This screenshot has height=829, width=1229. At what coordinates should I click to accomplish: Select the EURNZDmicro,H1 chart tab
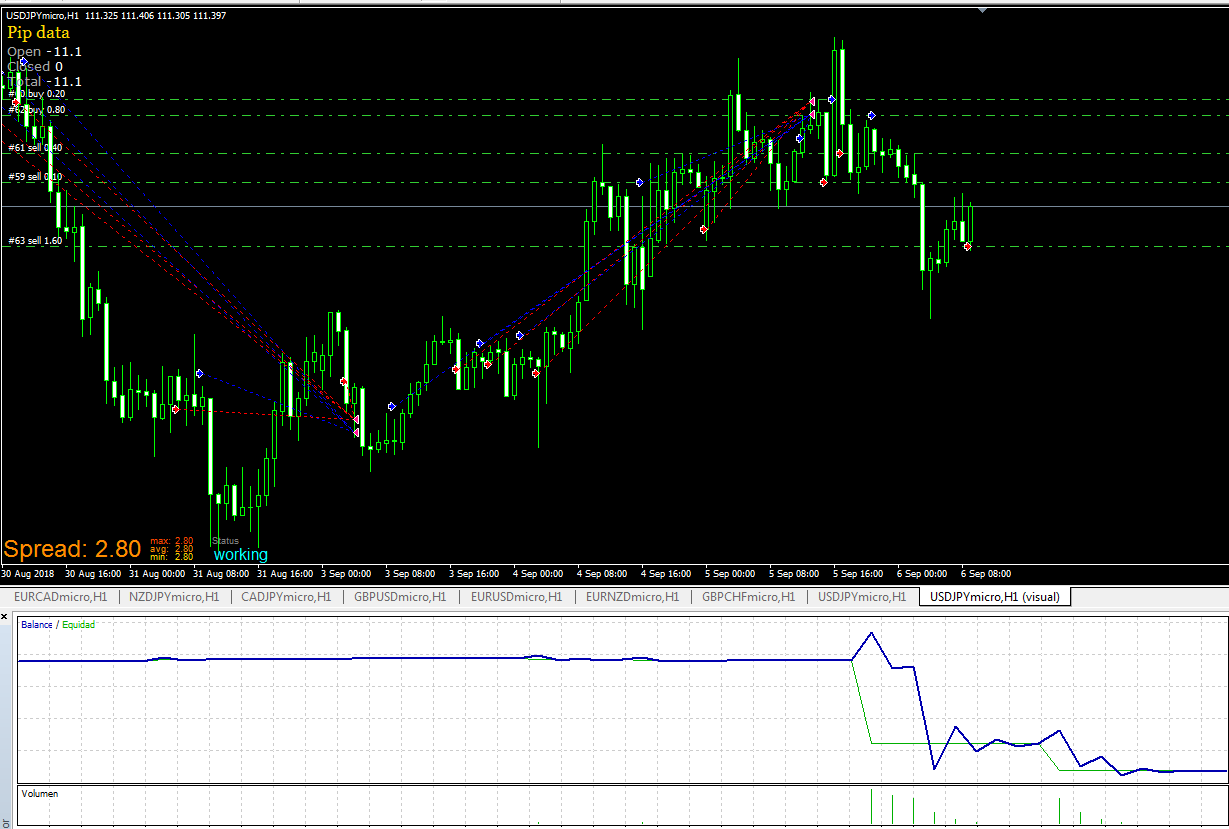[632, 597]
